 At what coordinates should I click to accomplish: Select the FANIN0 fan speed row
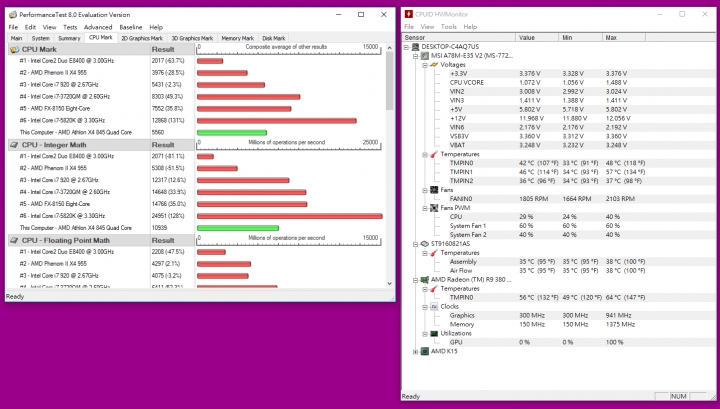tap(558, 199)
